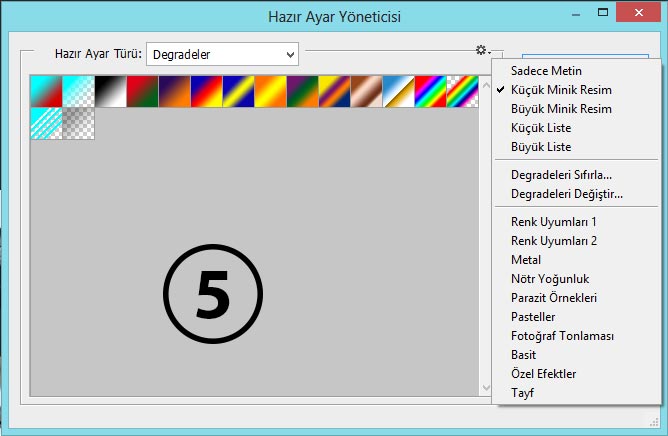Select the cyan-to-transparent gradient swatch
The height and width of the screenshot is (436, 668).
coord(78,91)
